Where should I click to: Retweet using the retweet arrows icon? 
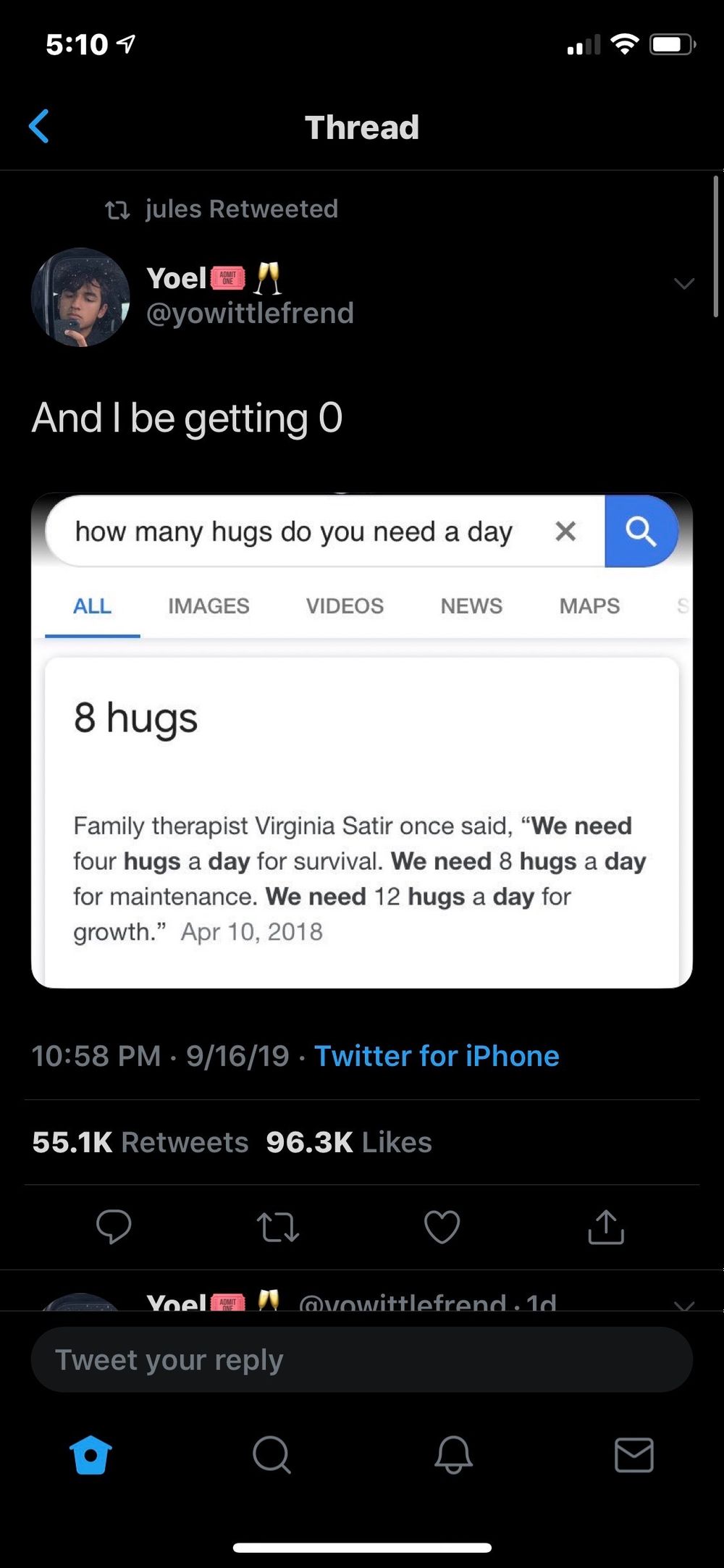click(x=278, y=1228)
